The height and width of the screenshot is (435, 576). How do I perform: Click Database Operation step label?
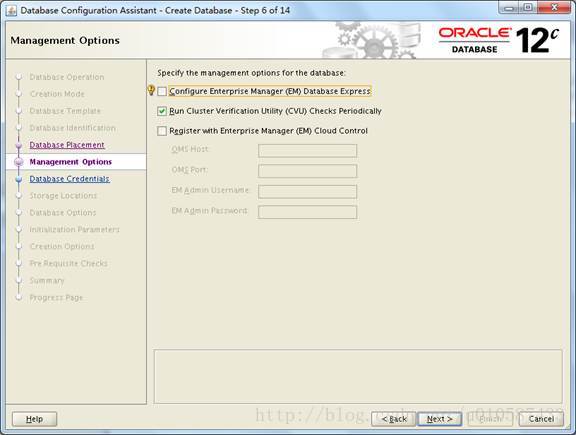[x=67, y=77]
